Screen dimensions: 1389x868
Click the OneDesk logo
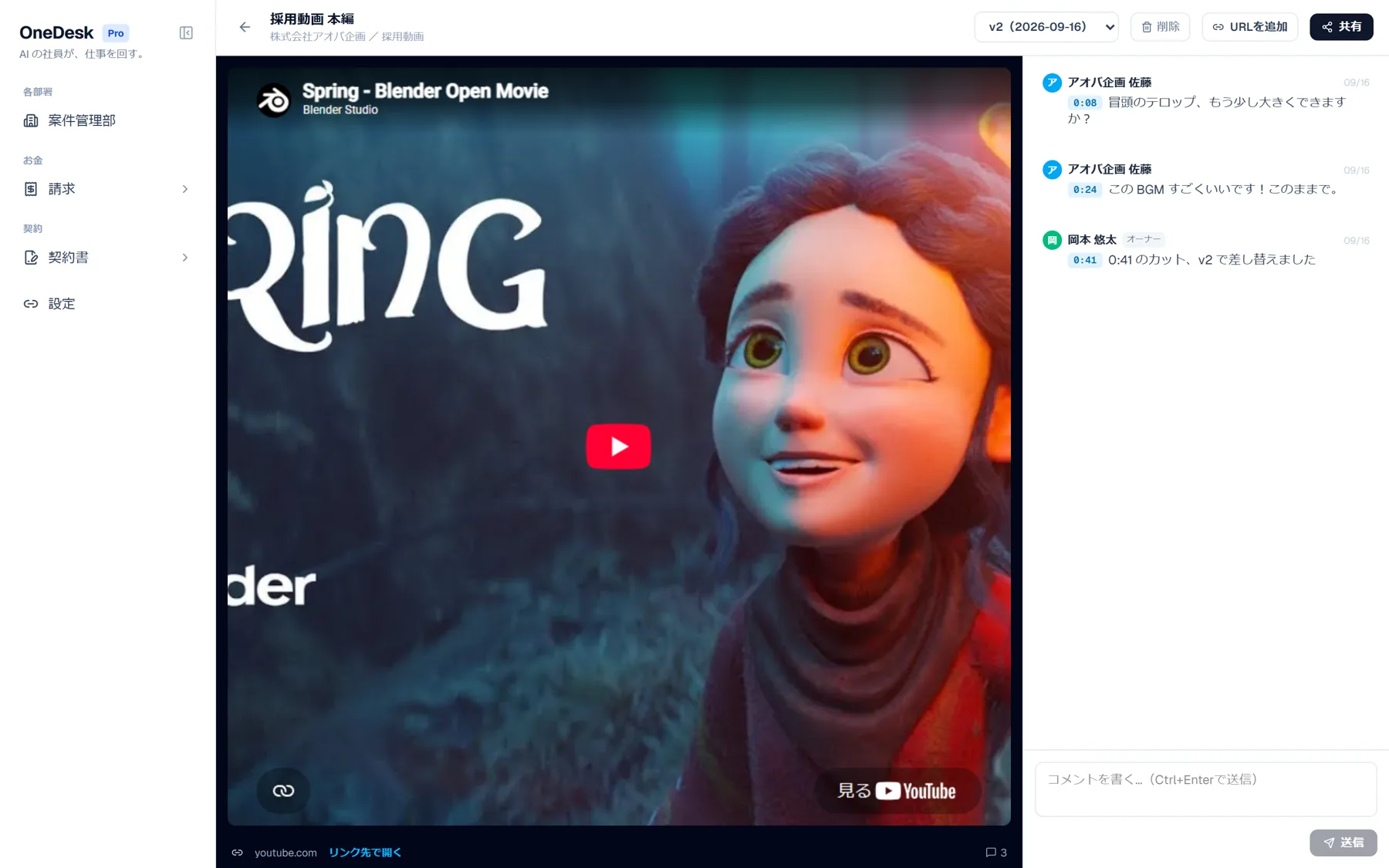56,32
